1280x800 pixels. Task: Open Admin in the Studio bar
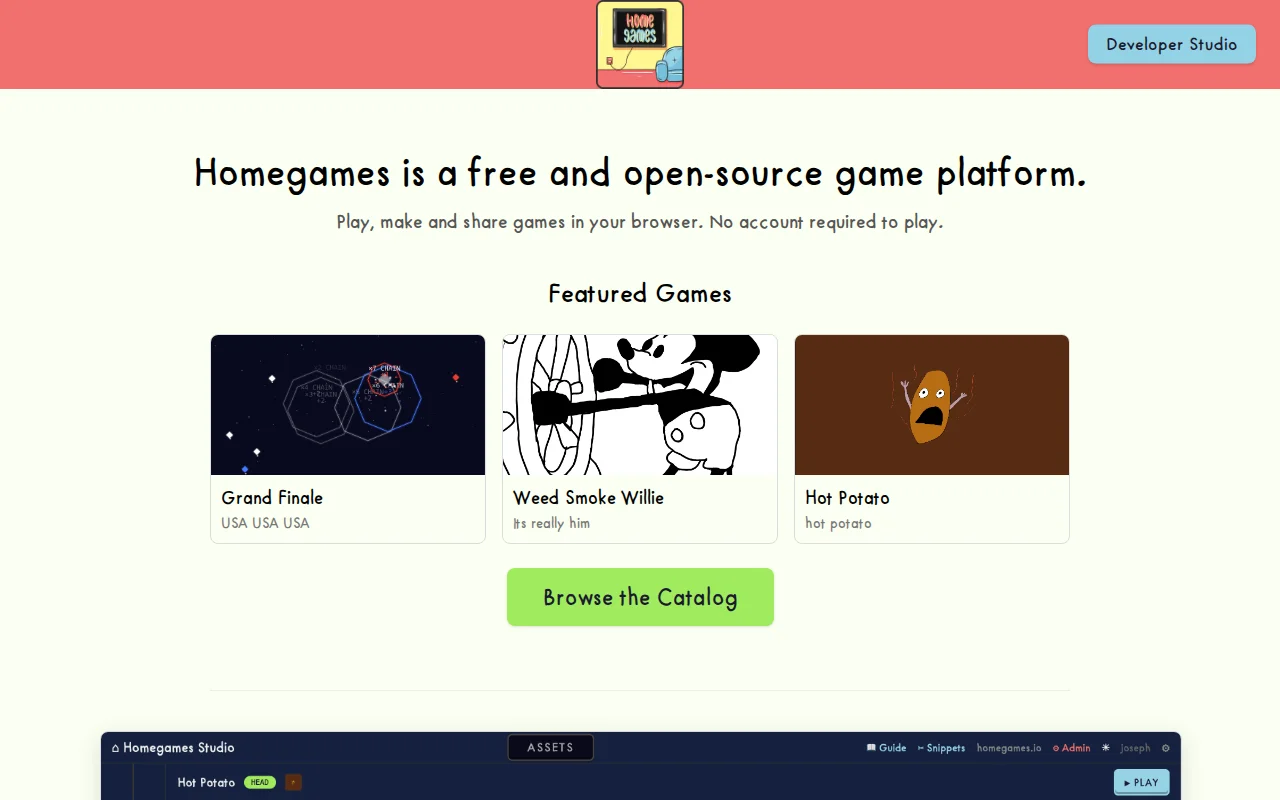coord(1071,748)
